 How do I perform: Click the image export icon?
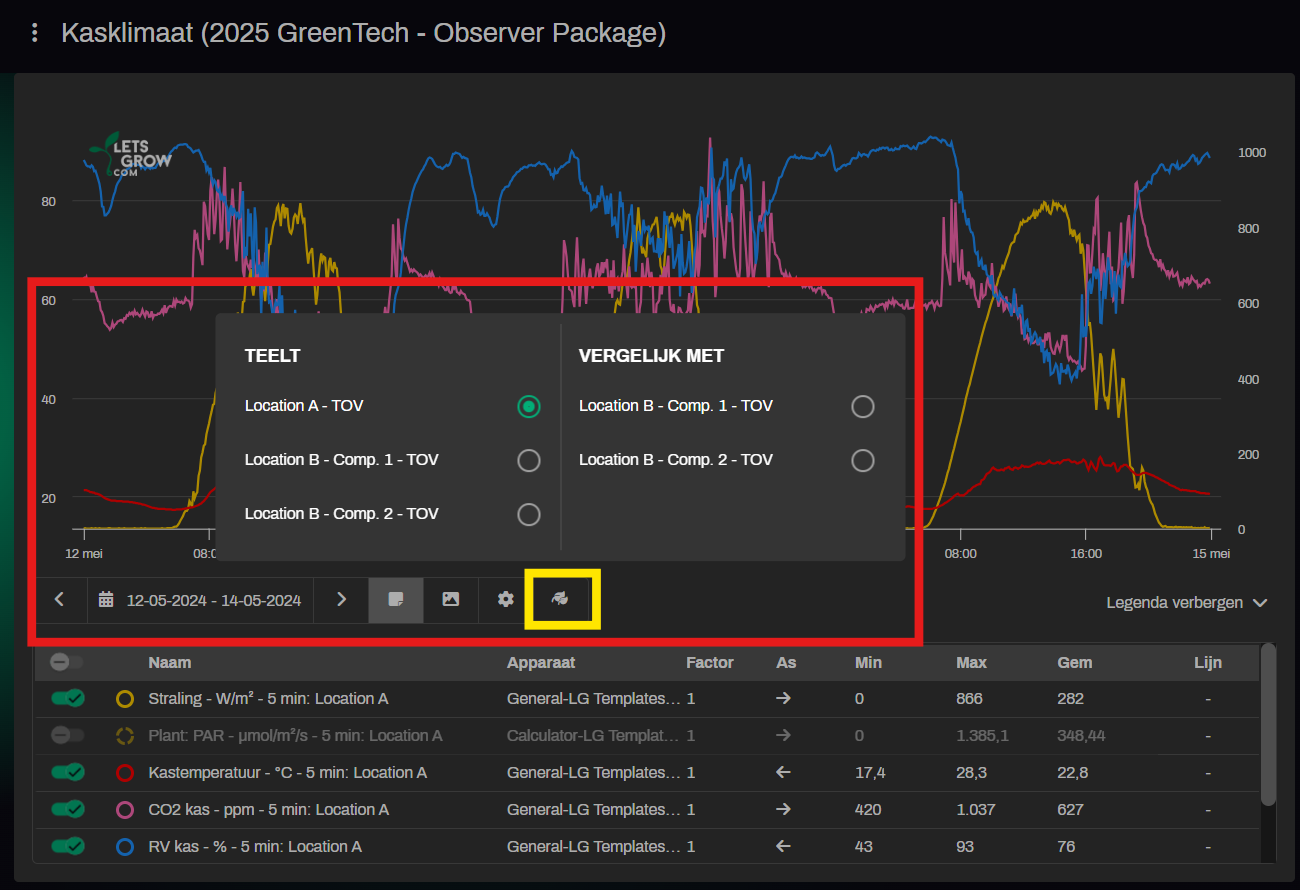point(451,599)
